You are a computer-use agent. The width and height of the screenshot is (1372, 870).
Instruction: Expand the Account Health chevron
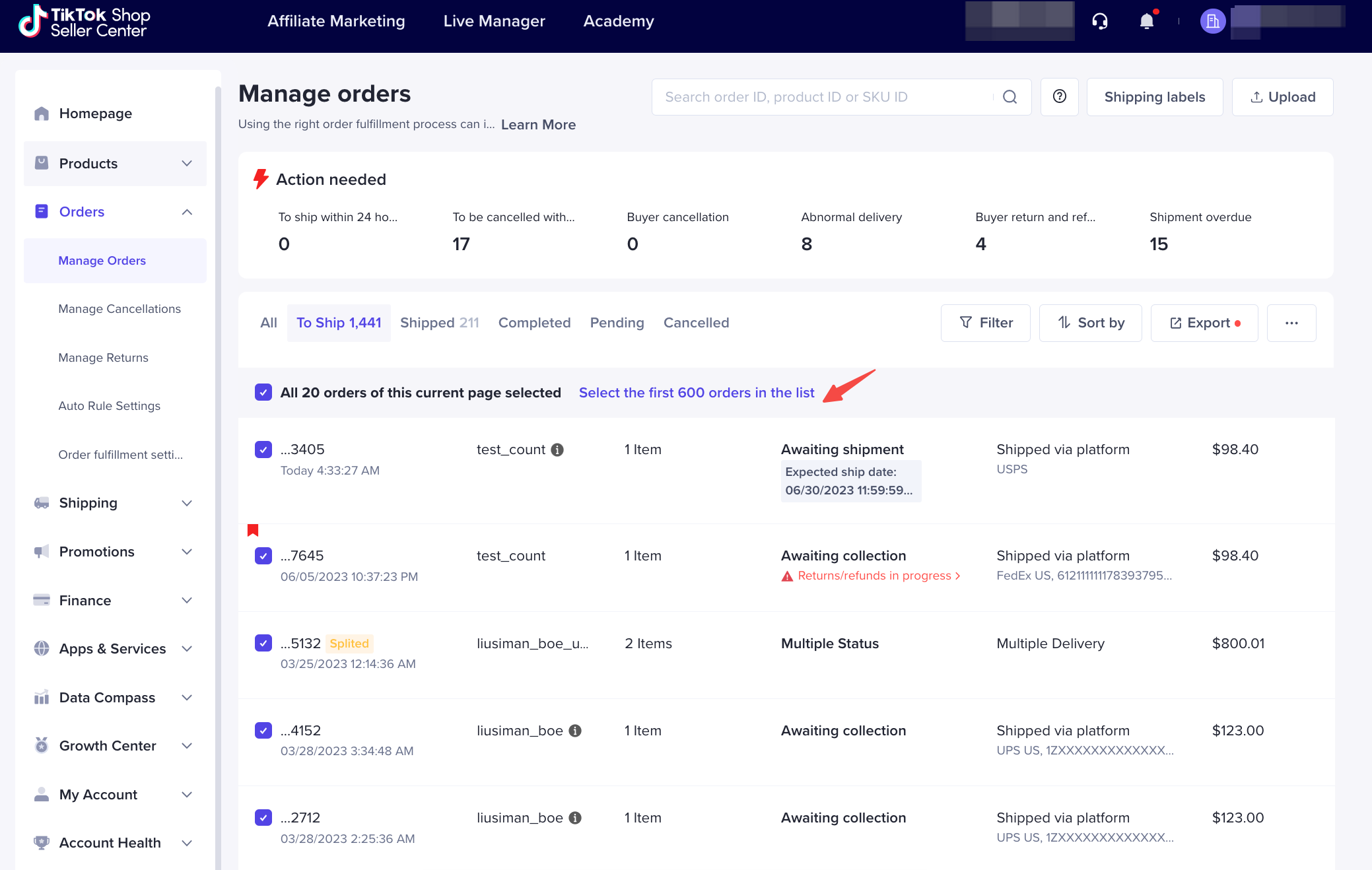pos(187,843)
